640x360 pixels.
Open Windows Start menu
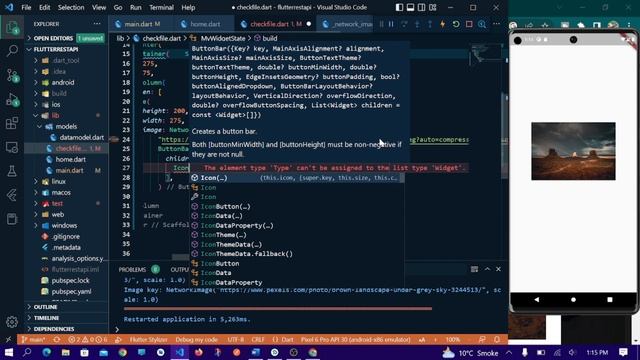pyautogui.click(x=8, y=352)
